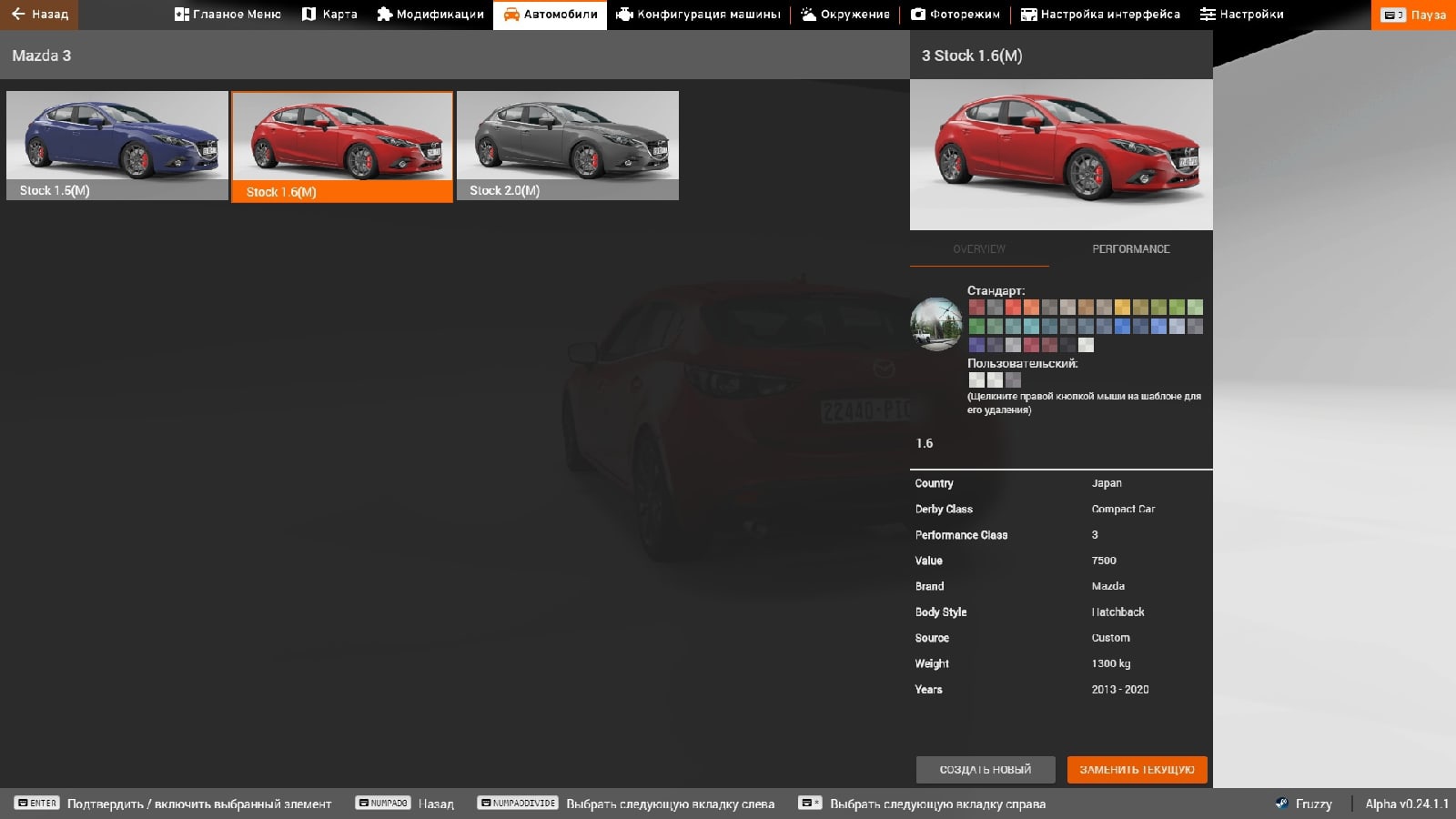Open the Окружение weather menu item
The height and width of the screenshot is (819, 1456).
[x=845, y=15]
